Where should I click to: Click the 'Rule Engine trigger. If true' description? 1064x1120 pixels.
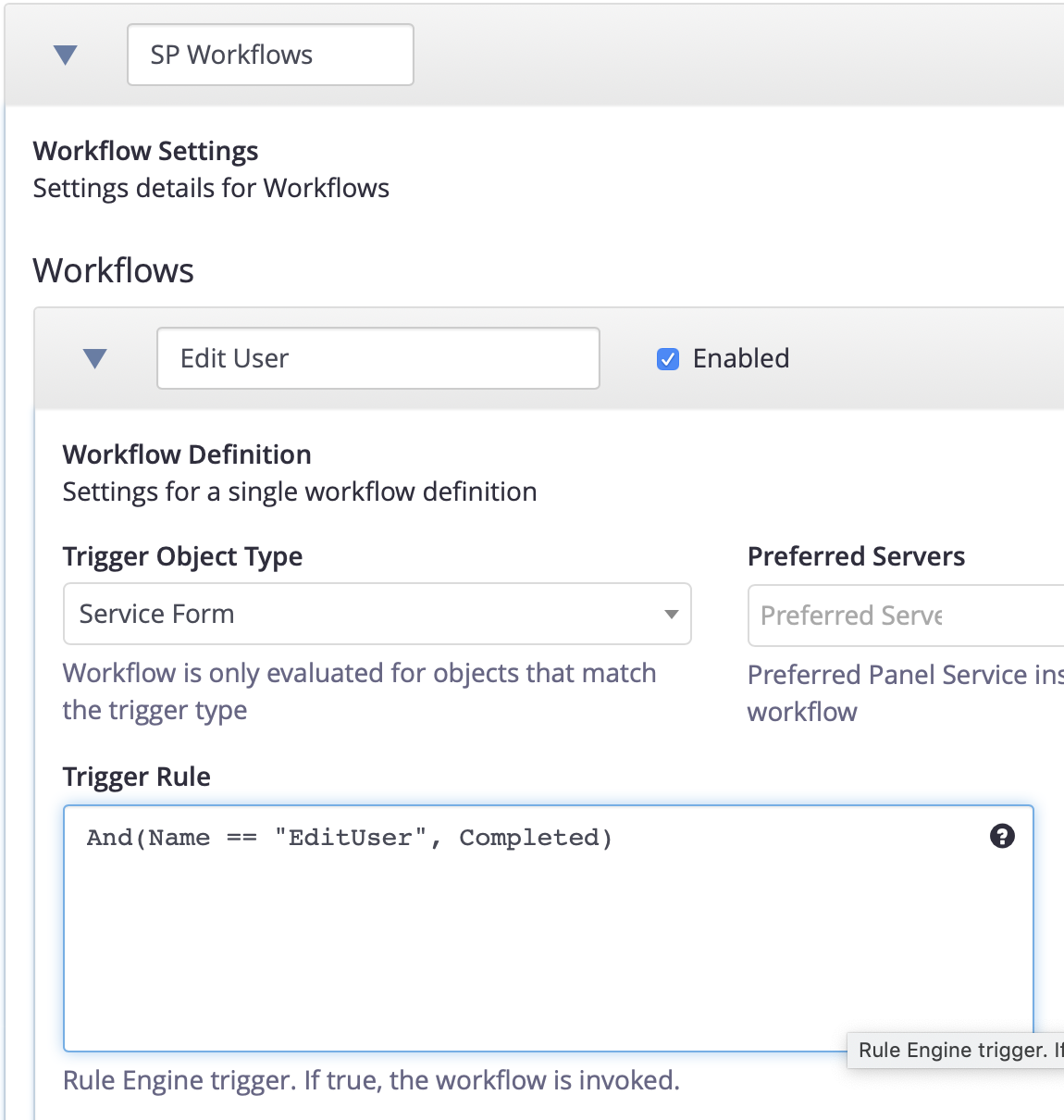tap(371, 1080)
